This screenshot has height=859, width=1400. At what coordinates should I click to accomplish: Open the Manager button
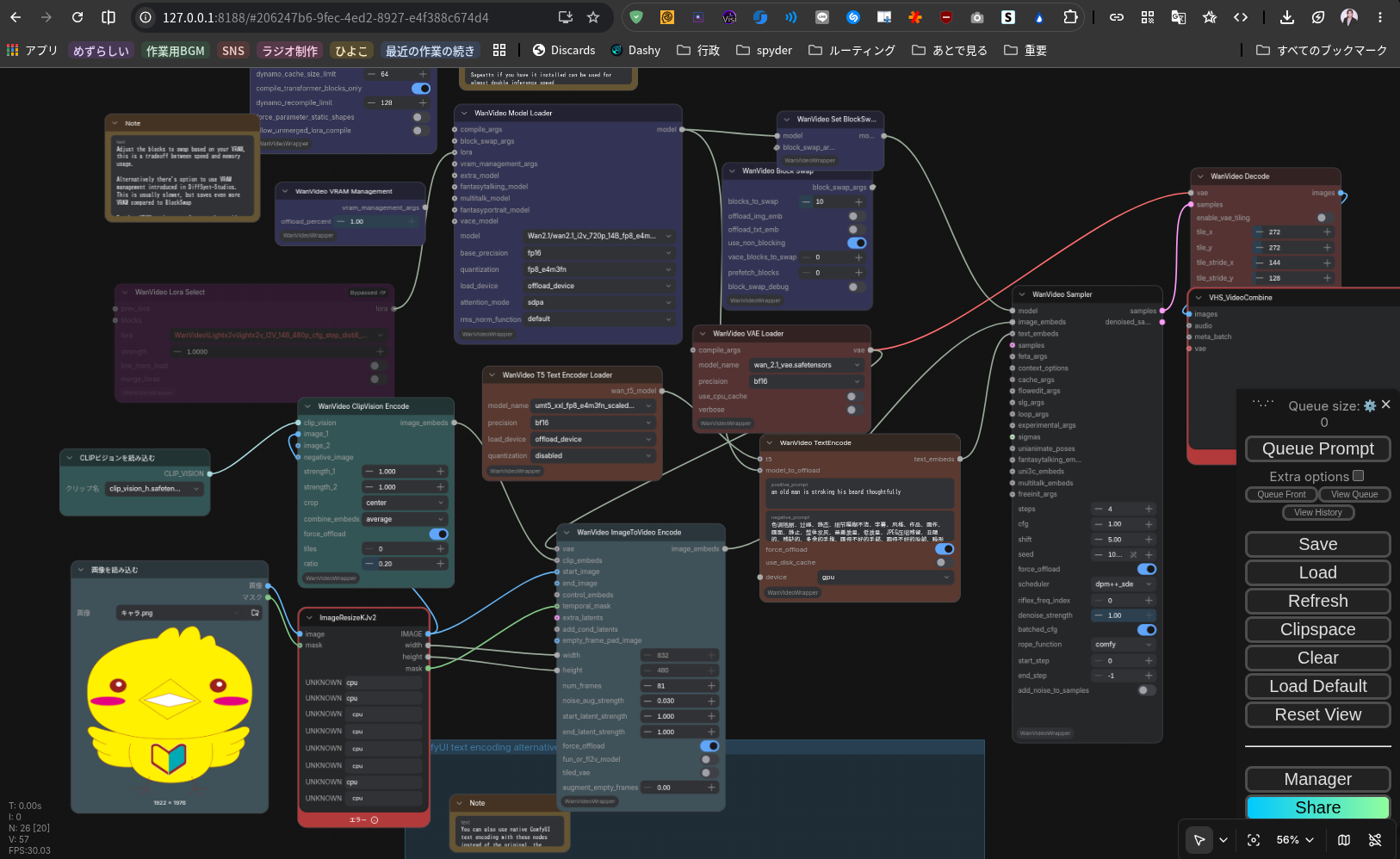pos(1318,779)
